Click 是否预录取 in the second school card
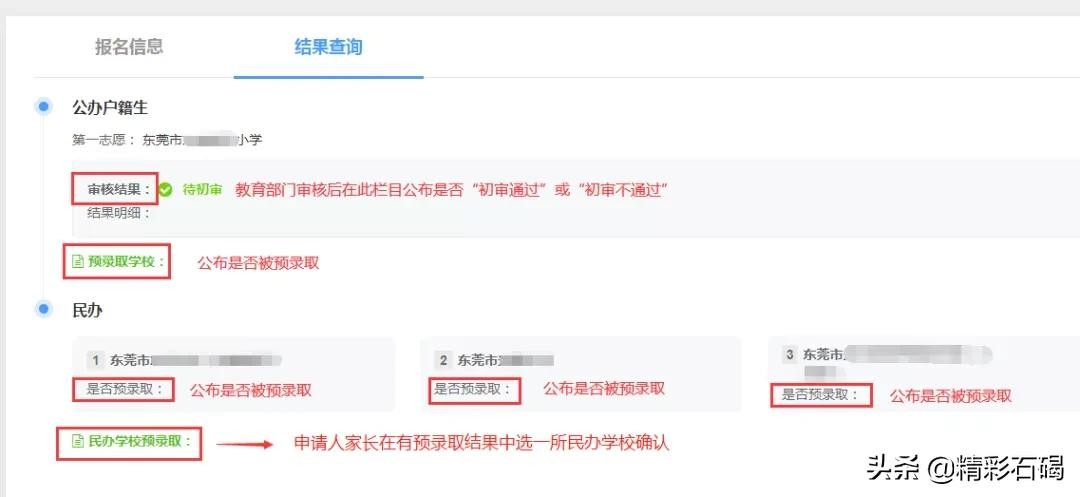Viewport: 1080px width, 497px height. 476,389
